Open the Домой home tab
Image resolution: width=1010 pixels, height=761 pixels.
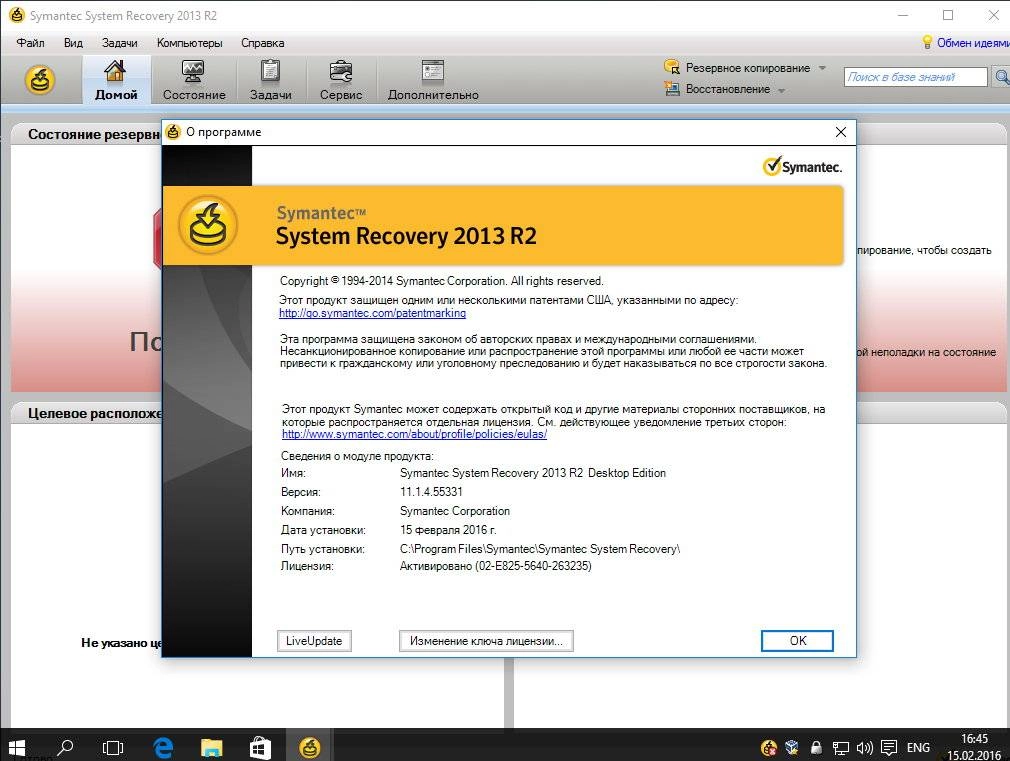(116, 80)
